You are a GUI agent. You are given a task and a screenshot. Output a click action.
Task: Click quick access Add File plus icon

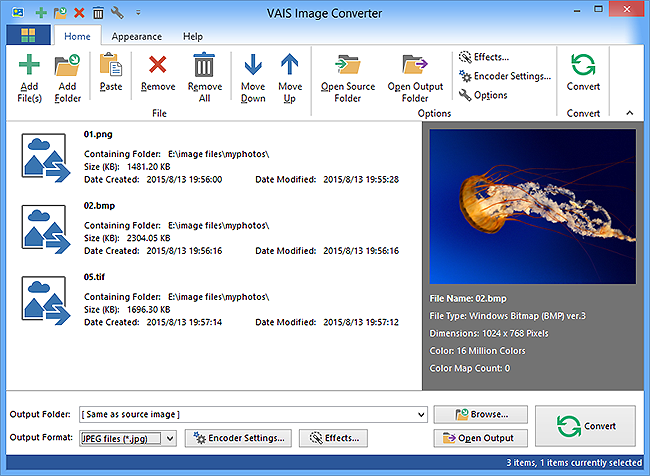point(41,13)
